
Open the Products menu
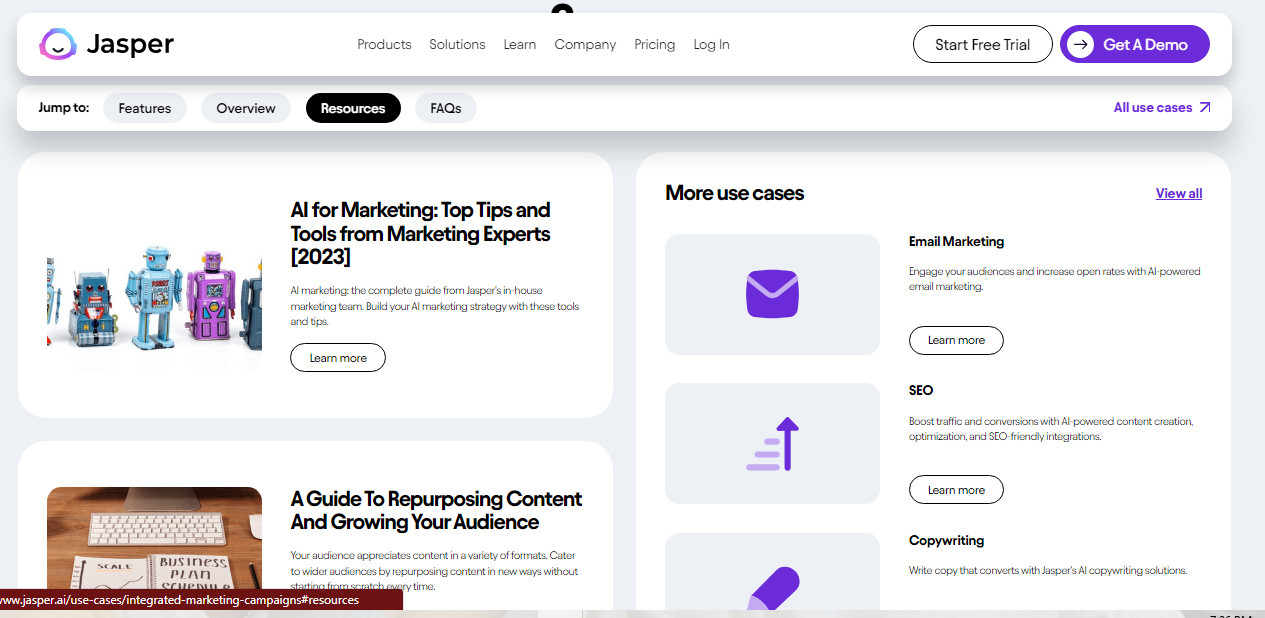(384, 44)
